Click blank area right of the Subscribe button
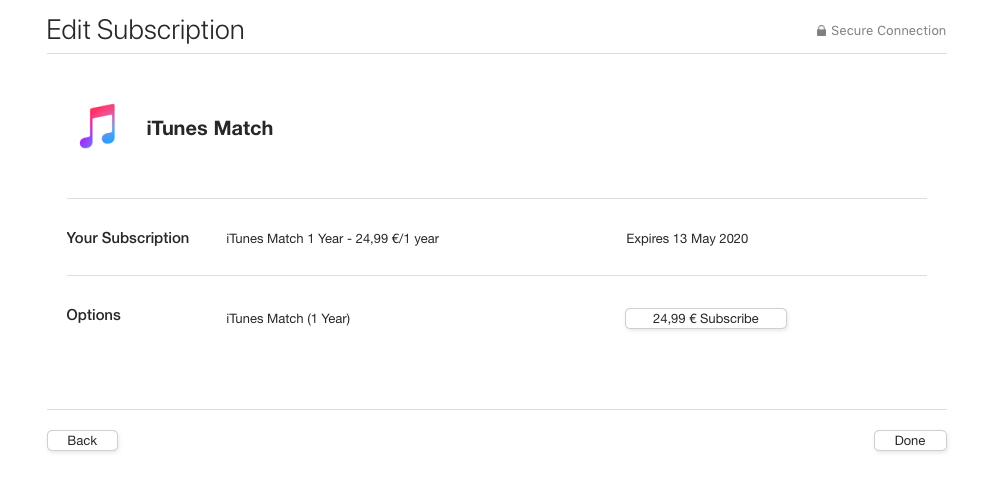 click(860, 319)
